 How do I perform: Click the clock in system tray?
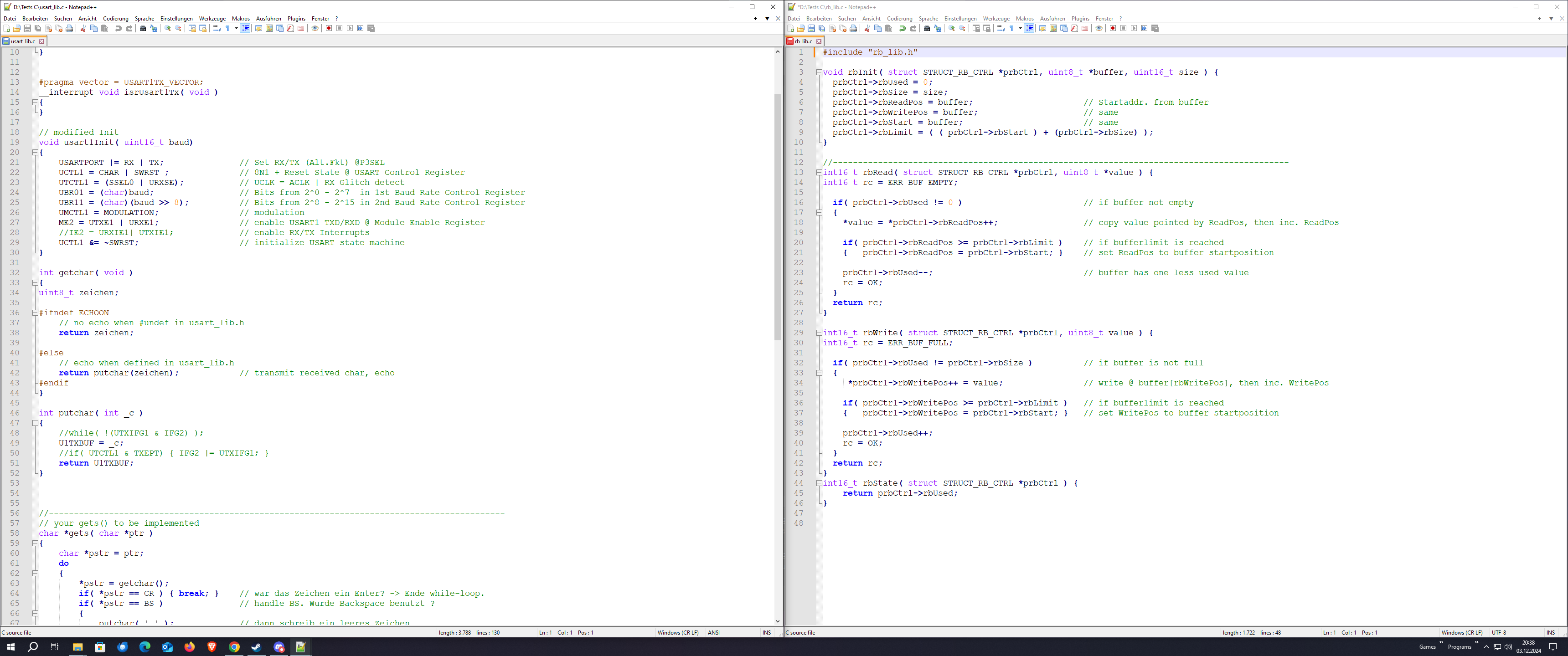coord(1528,647)
